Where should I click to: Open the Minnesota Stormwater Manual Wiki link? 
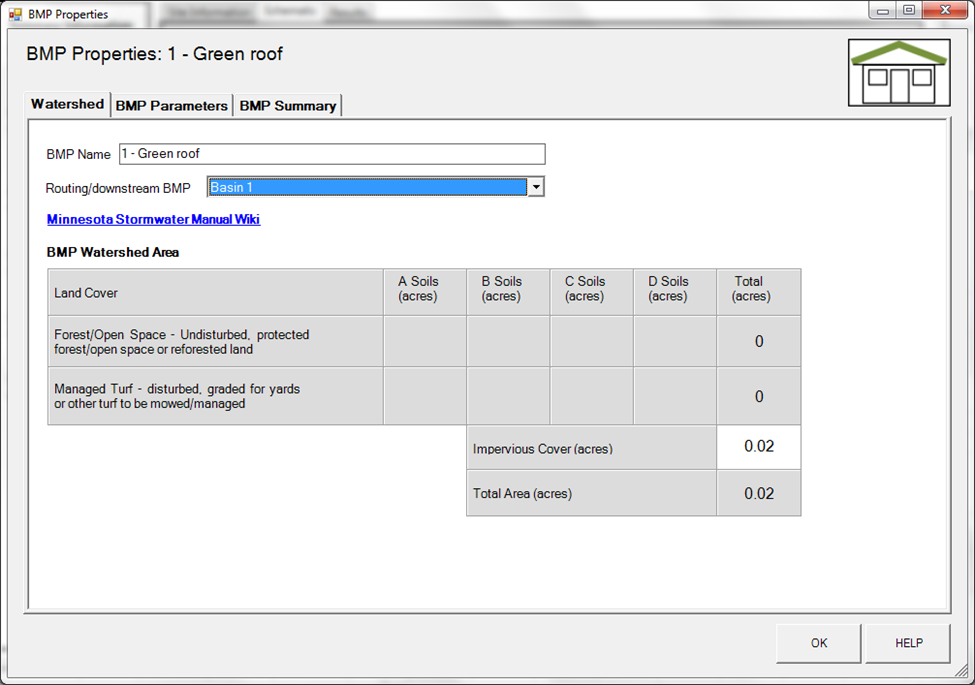point(153,219)
